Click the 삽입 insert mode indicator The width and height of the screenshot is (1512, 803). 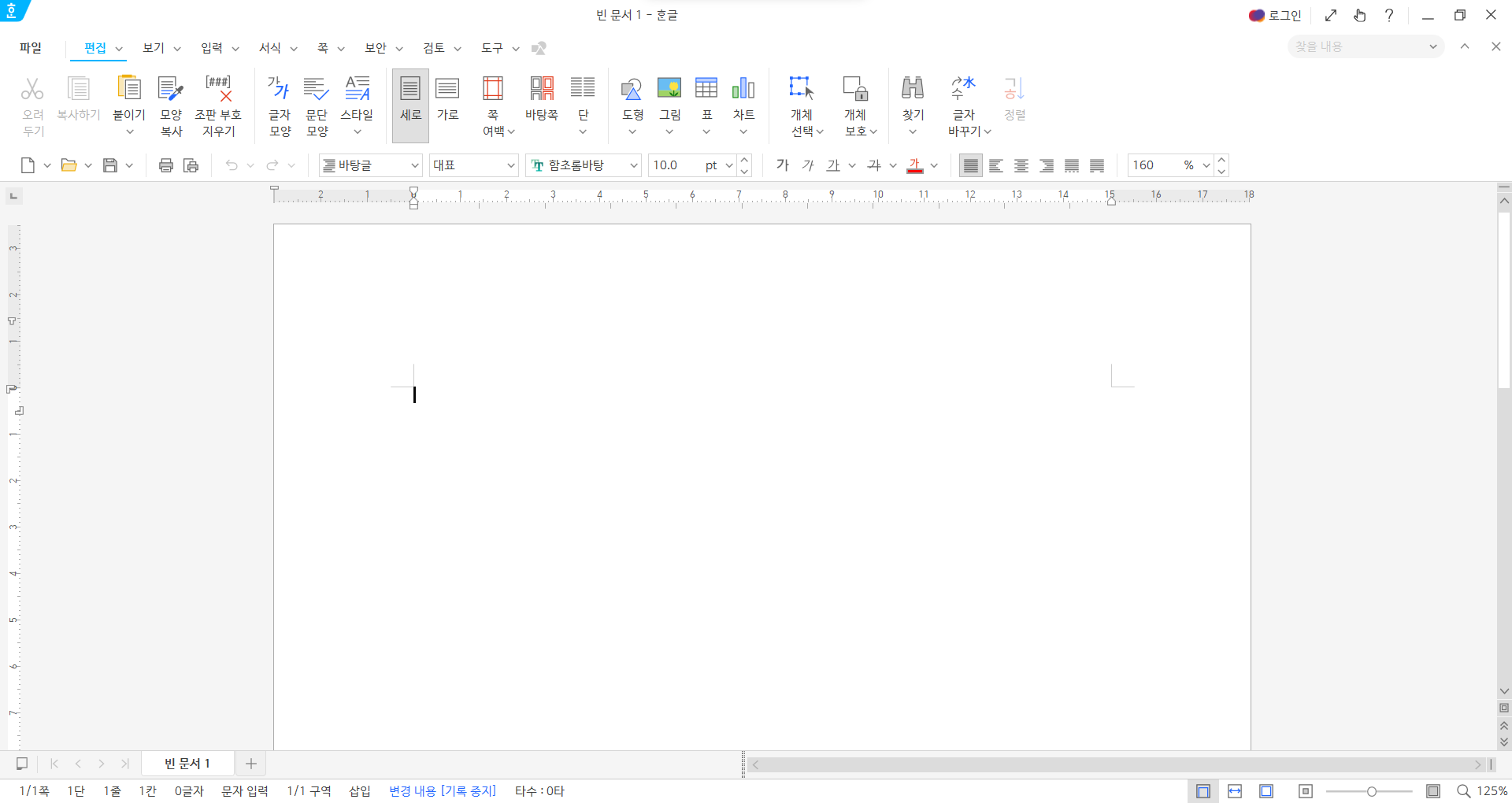pos(360,791)
